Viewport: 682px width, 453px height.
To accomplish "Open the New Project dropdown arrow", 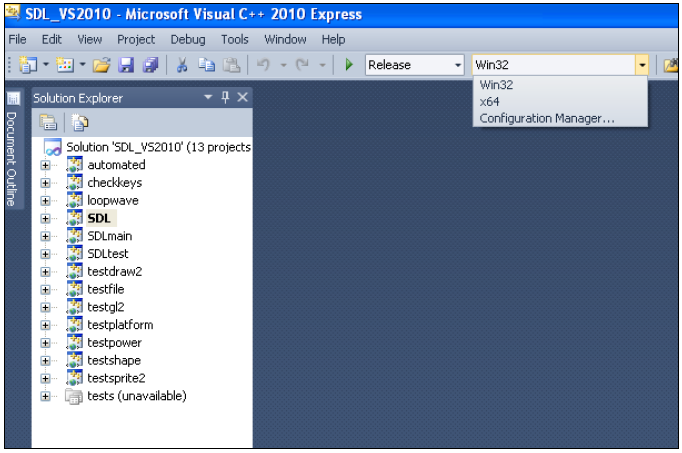I will [x=46, y=65].
